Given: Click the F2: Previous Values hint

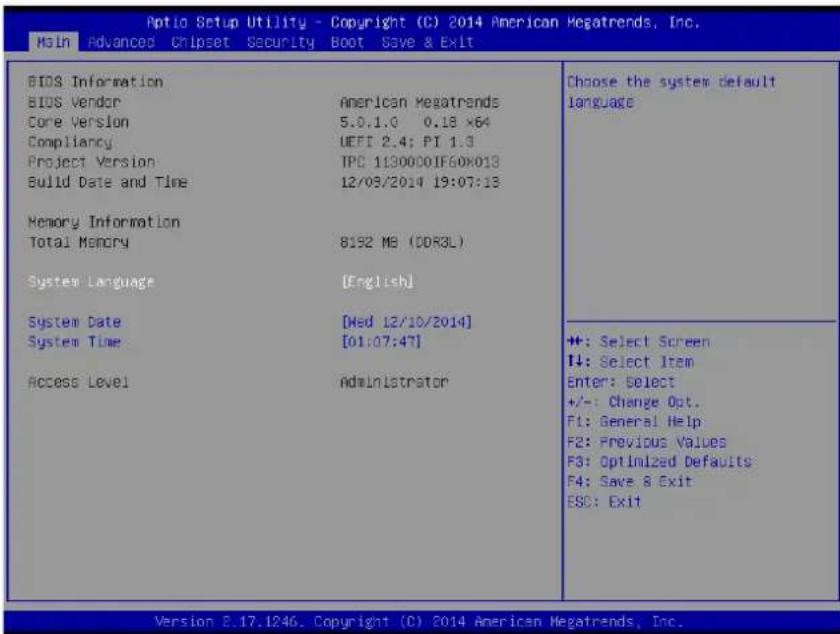Looking at the screenshot, I should (647, 442).
